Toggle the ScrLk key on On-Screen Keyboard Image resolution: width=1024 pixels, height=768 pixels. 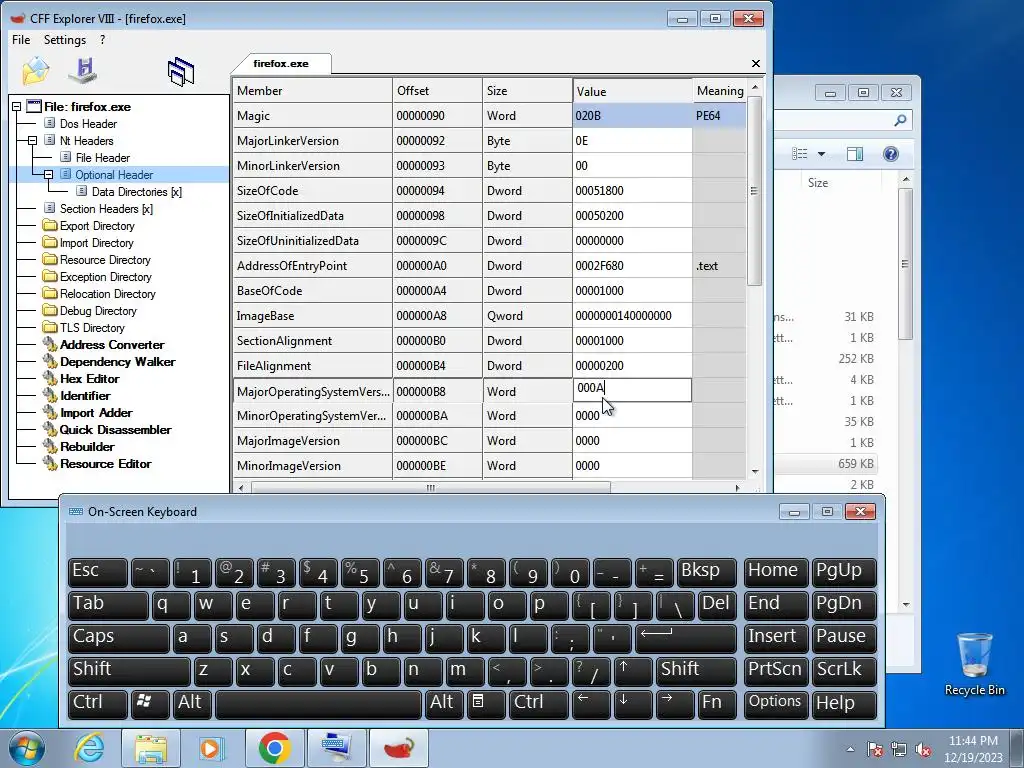[x=844, y=671]
